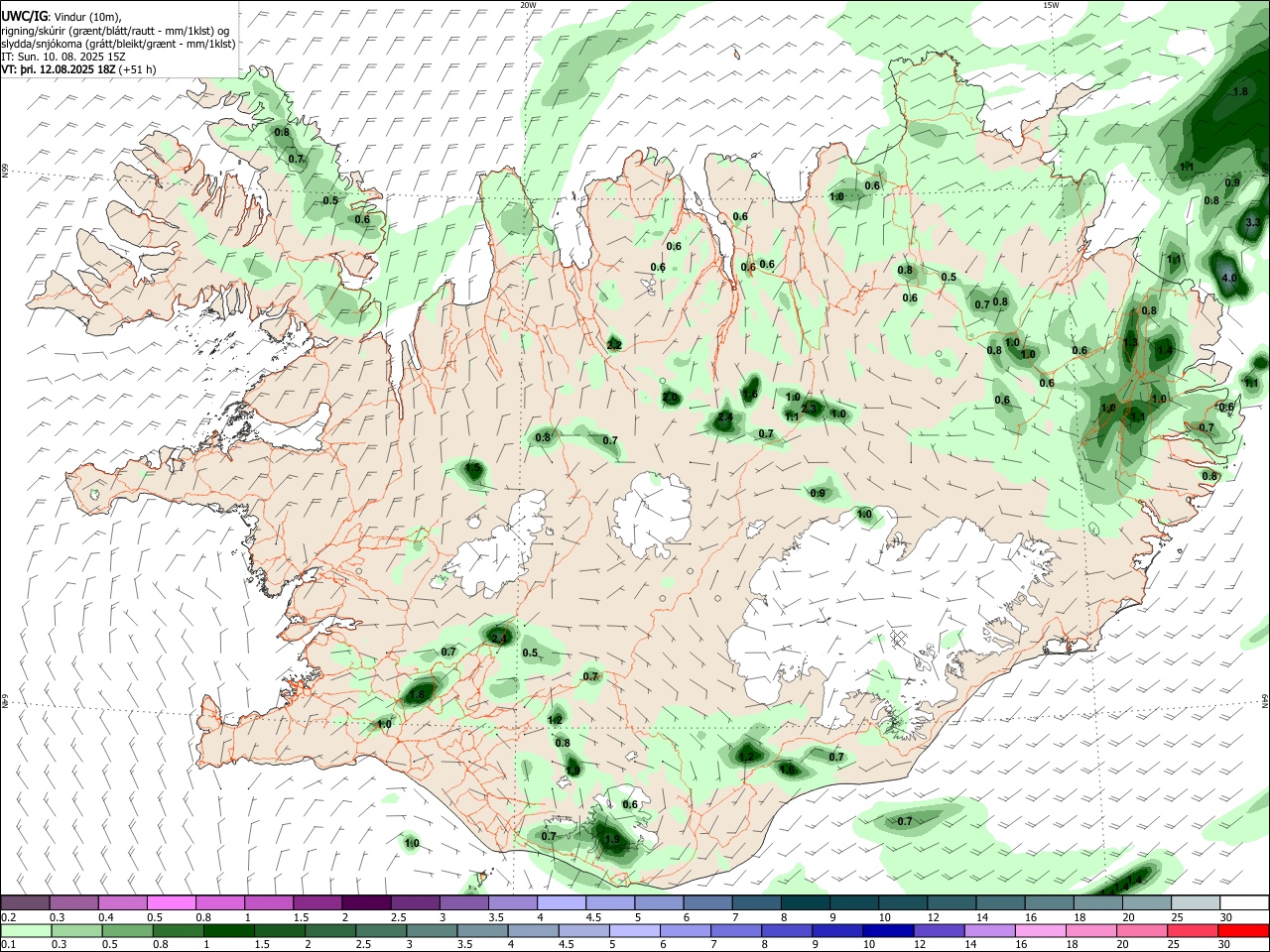Viewport: 1270px width, 952px height.
Task: Click the '15W' longitude label
Action: tap(1051, 5)
